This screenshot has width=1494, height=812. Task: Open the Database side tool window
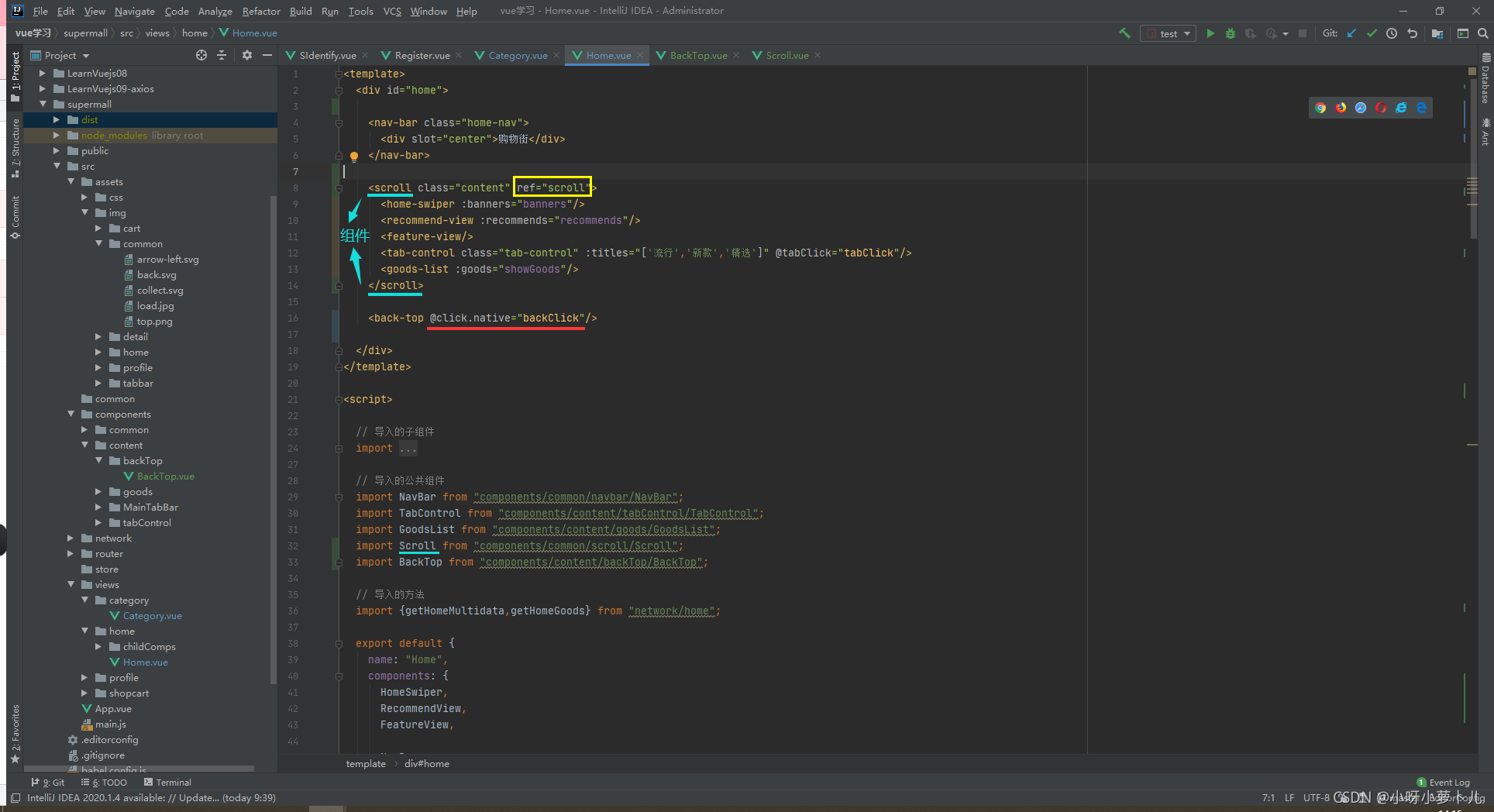tap(1485, 78)
